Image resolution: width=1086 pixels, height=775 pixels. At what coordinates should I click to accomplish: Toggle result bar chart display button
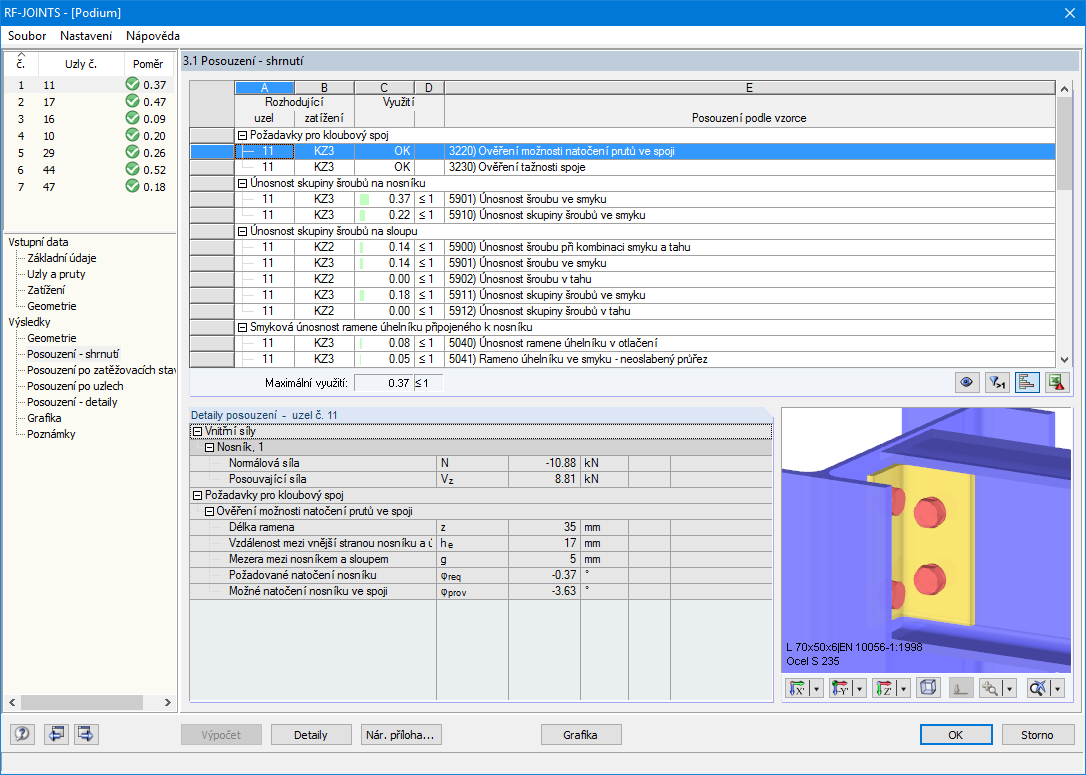(1026, 382)
